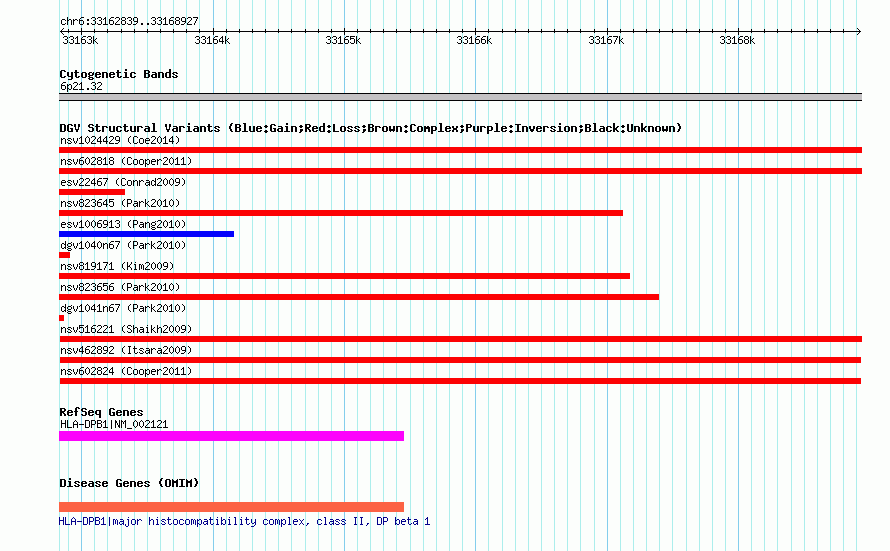890x551 pixels.
Task: Click the 6p21.32 band label
Action: [x=81, y=86]
